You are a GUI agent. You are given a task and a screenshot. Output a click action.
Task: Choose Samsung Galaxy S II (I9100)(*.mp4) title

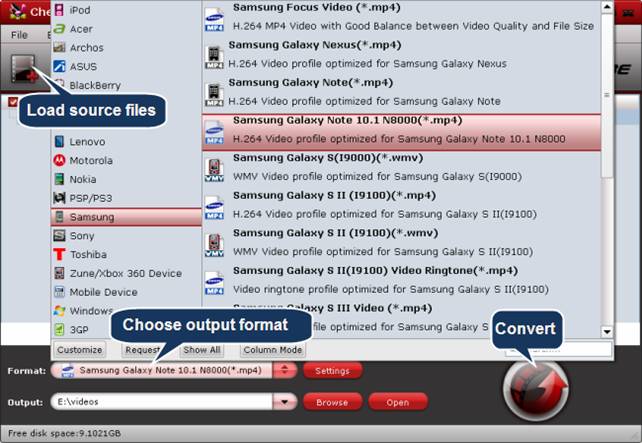click(x=334, y=196)
